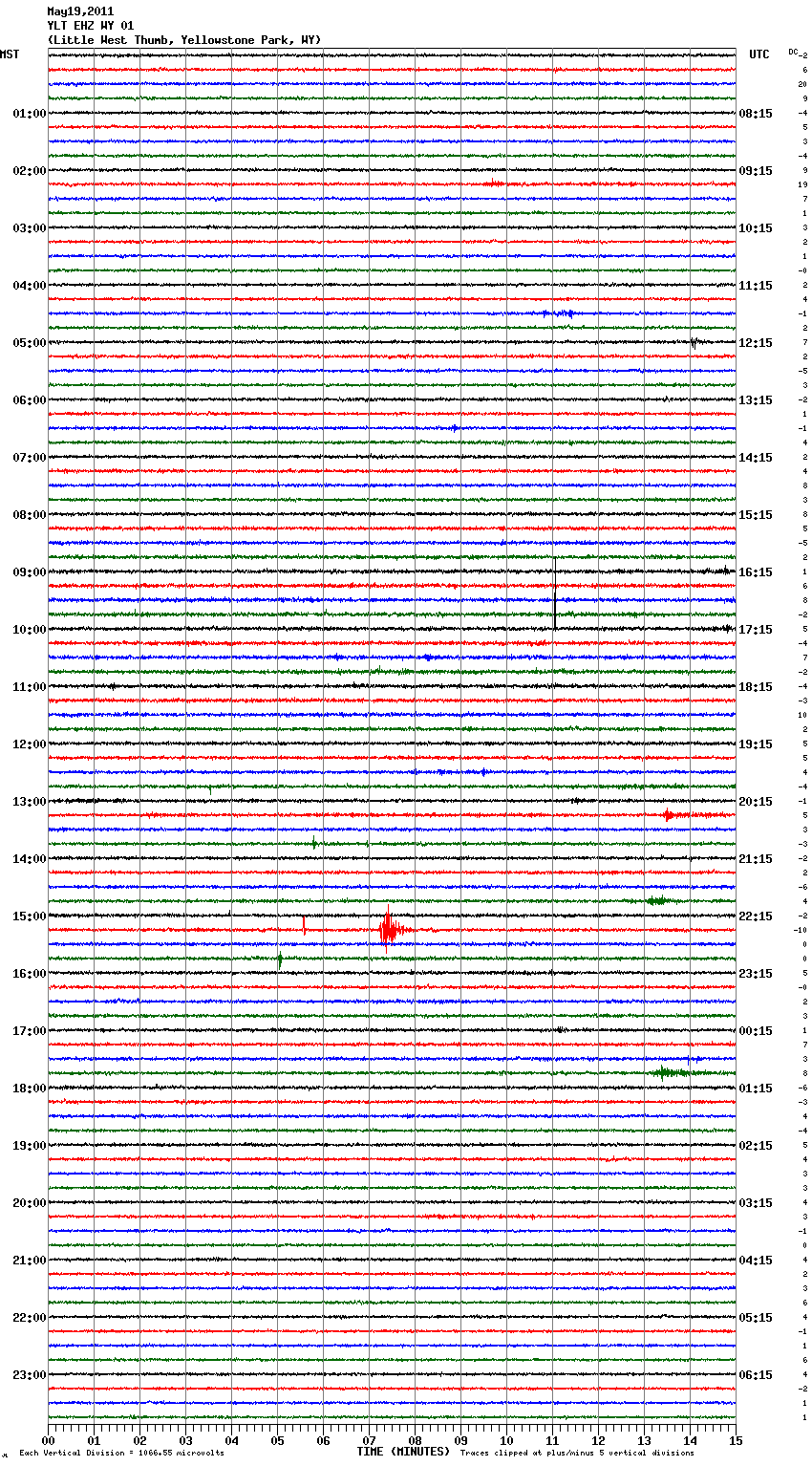This screenshot has width=812, height=1466.
Task: Click the "22:00" MST time label
Action: coord(30,1318)
